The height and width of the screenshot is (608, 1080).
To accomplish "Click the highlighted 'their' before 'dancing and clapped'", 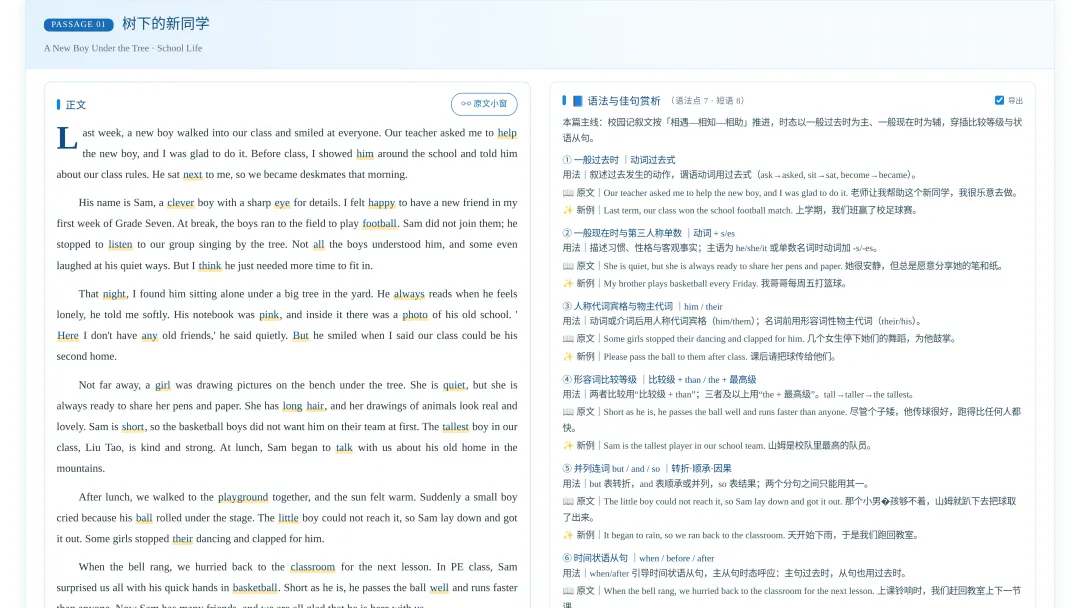I will [183, 538].
